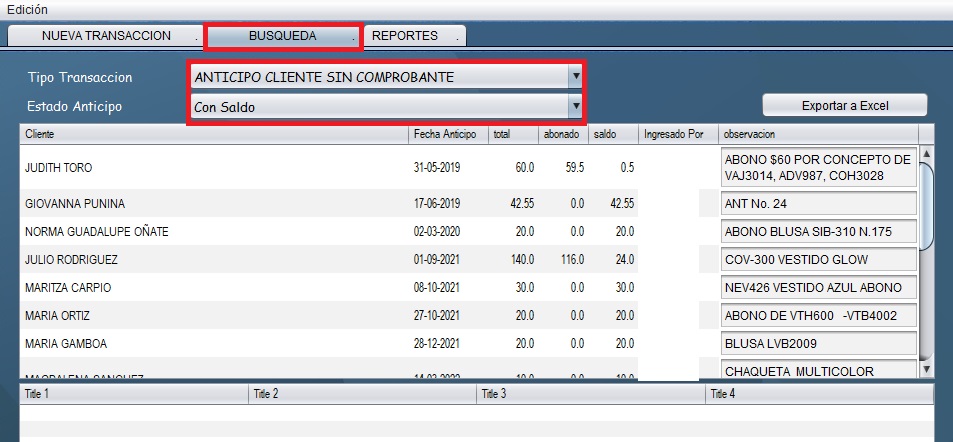Switch to the NUEVA TRANSACCION tab

105,36
